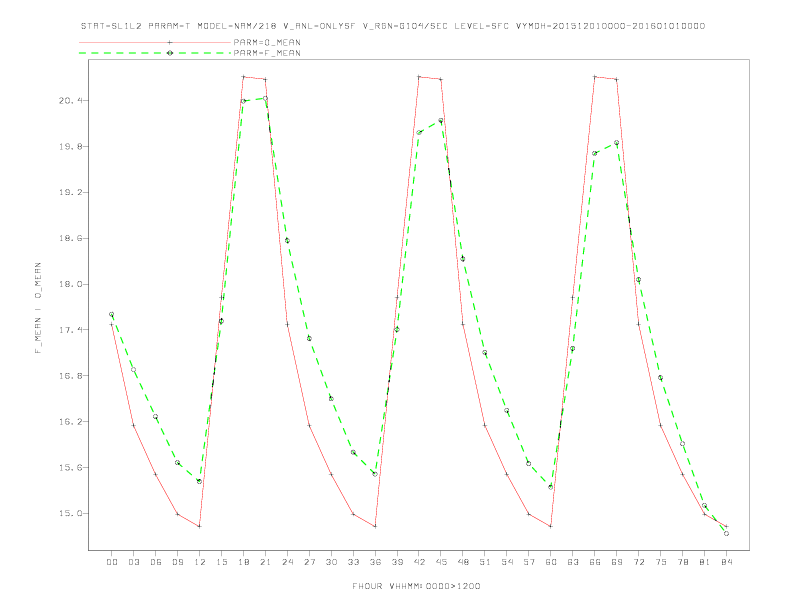Click x-axis tick label 00
792x612 pixels.
pyautogui.click(x=112, y=562)
